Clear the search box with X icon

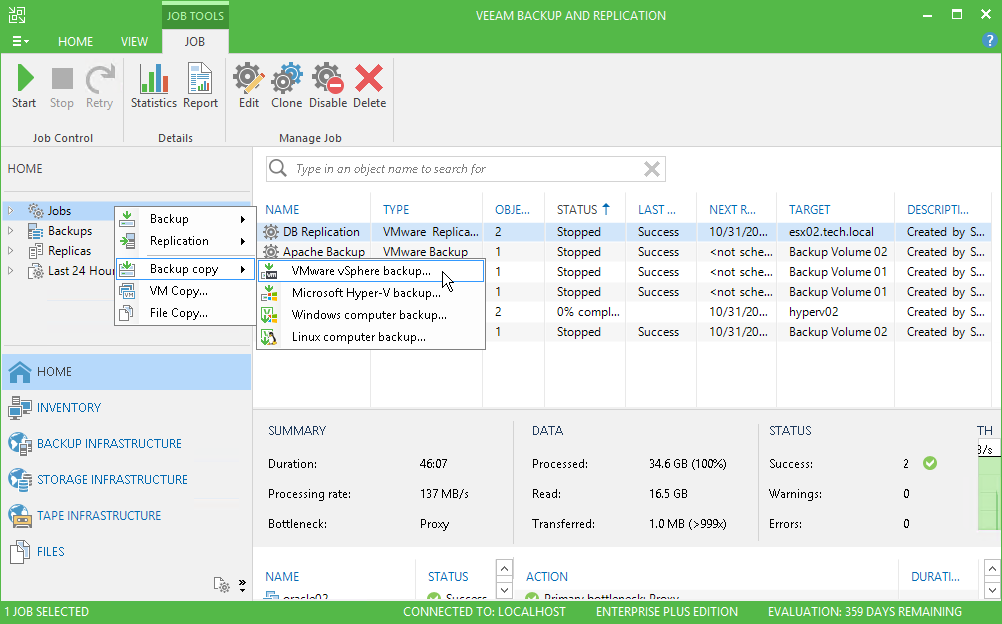click(651, 169)
